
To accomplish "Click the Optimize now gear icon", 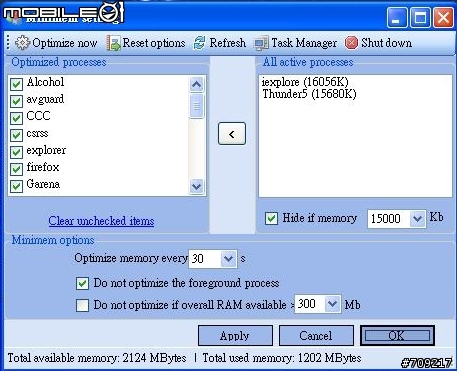I will coord(22,43).
